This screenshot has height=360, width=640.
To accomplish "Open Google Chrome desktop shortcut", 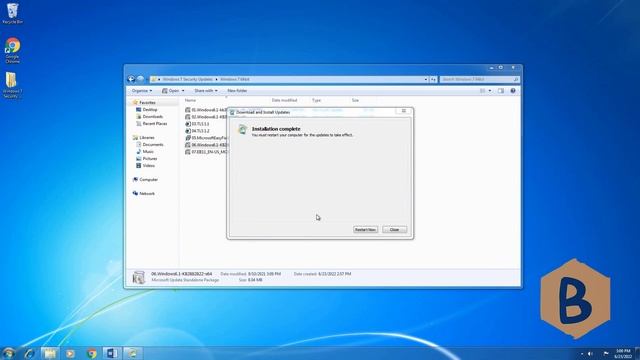I will tap(12, 51).
